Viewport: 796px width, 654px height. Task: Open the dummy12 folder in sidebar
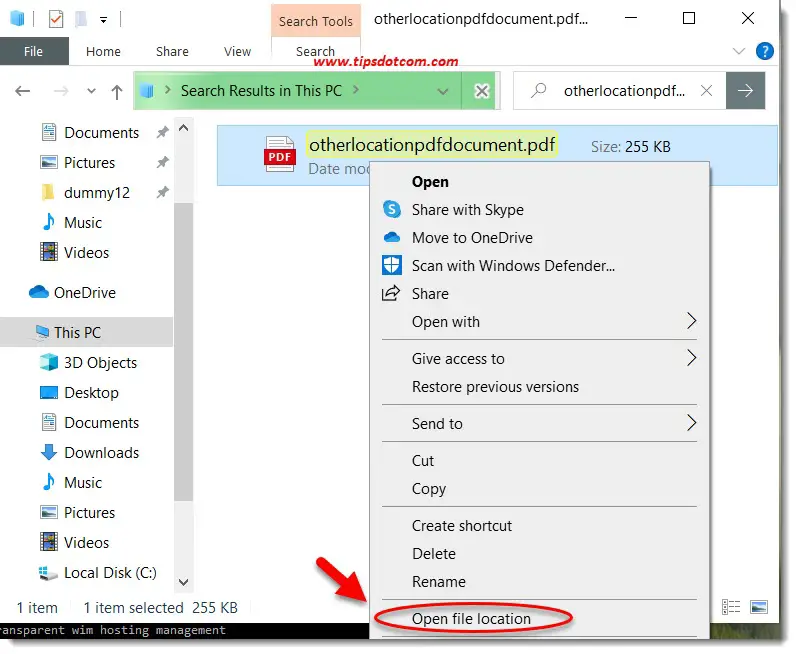click(x=96, y=192)
